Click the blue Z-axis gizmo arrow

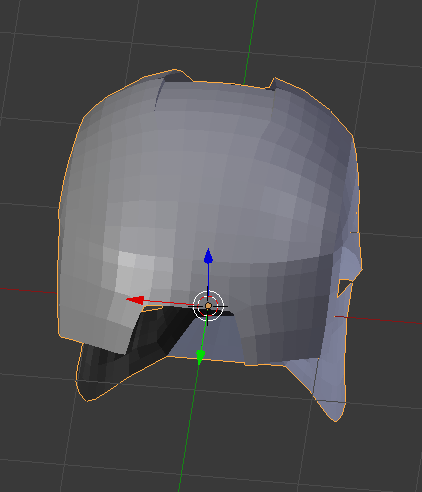click(209, 256)
